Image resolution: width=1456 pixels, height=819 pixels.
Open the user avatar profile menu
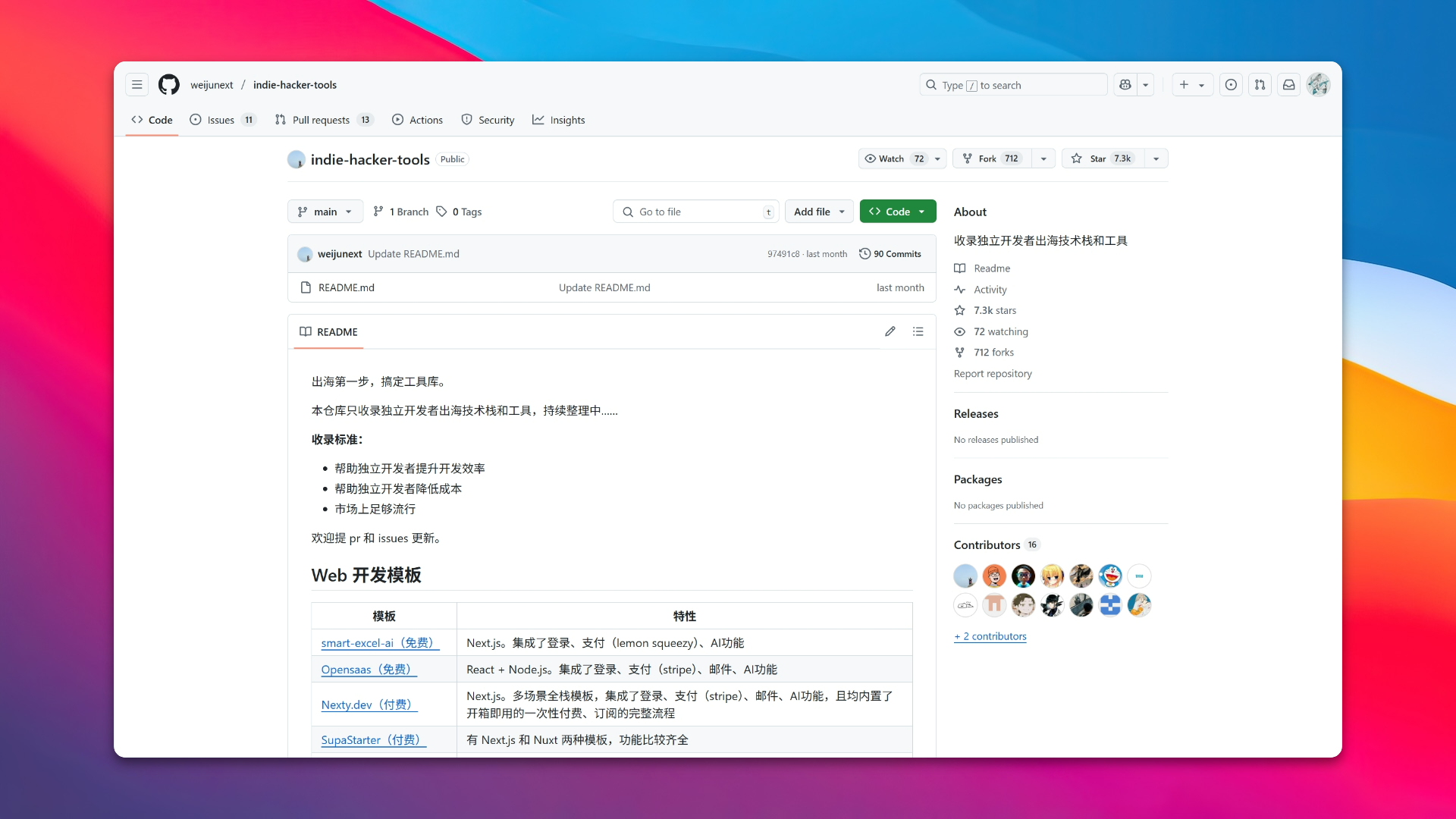[x=1318, y=85]
